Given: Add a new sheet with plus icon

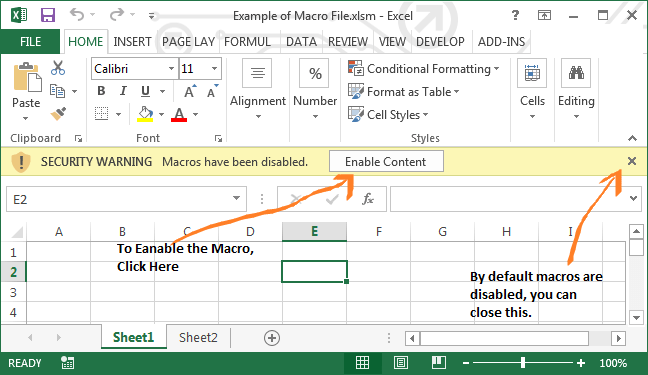Looking at the screenshot, I should (x=272, y=338).
